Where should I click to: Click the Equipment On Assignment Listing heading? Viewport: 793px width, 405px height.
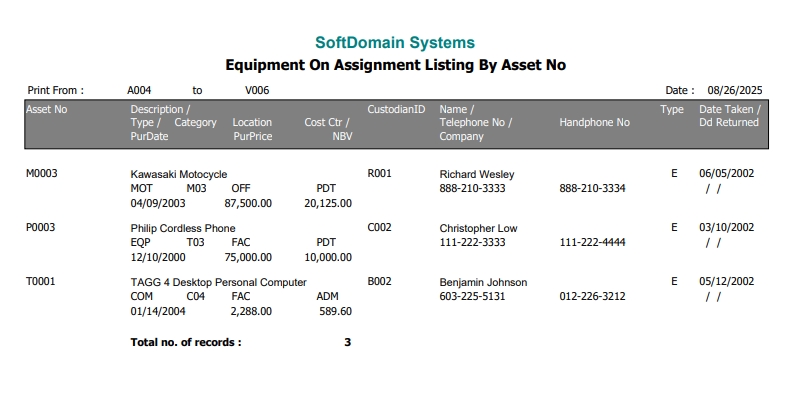tap(395, 66)
